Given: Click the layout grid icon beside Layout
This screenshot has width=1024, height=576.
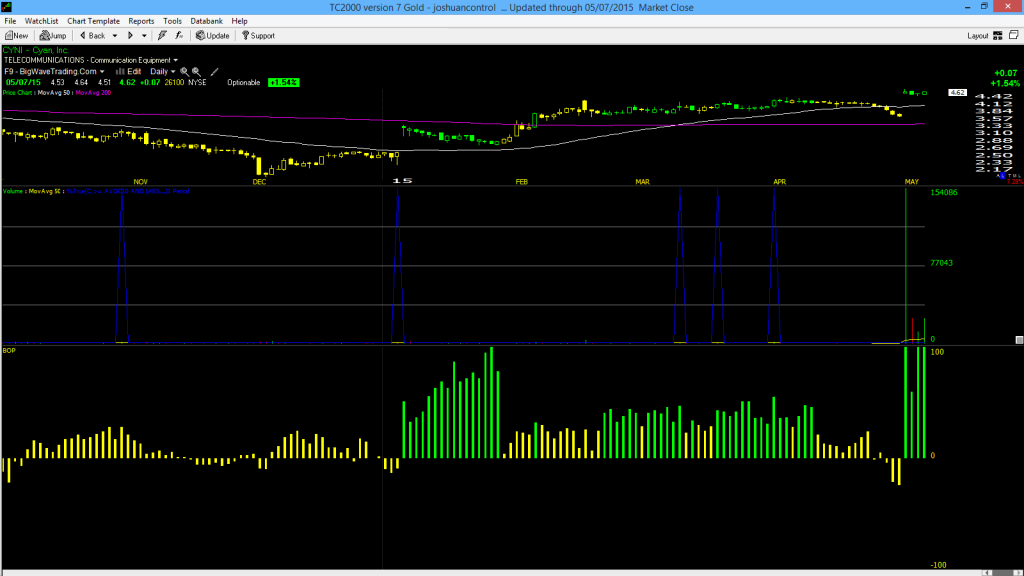Looking at the screenshot, I should click(x=998, y=36).
